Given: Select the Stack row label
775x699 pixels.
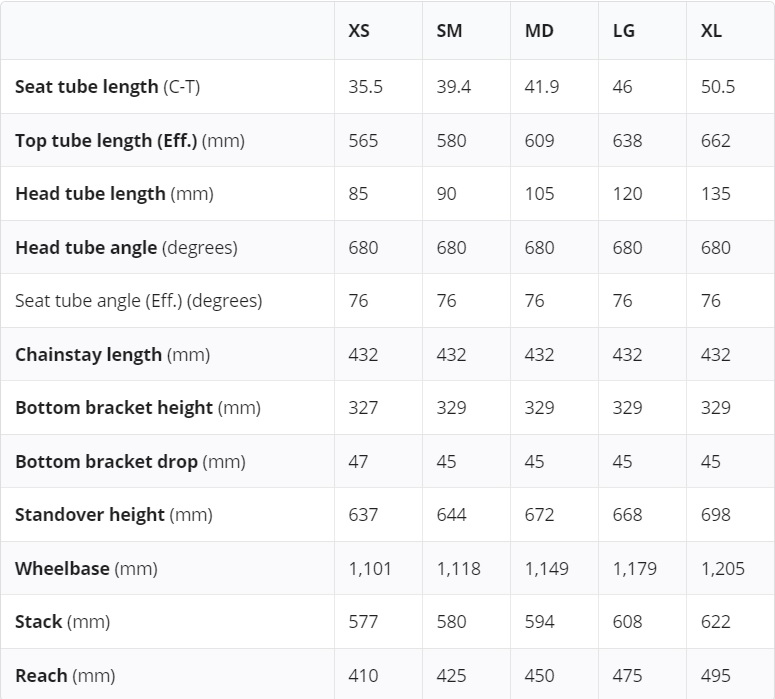Looking at the screenshot, I should tap(62, 622).
